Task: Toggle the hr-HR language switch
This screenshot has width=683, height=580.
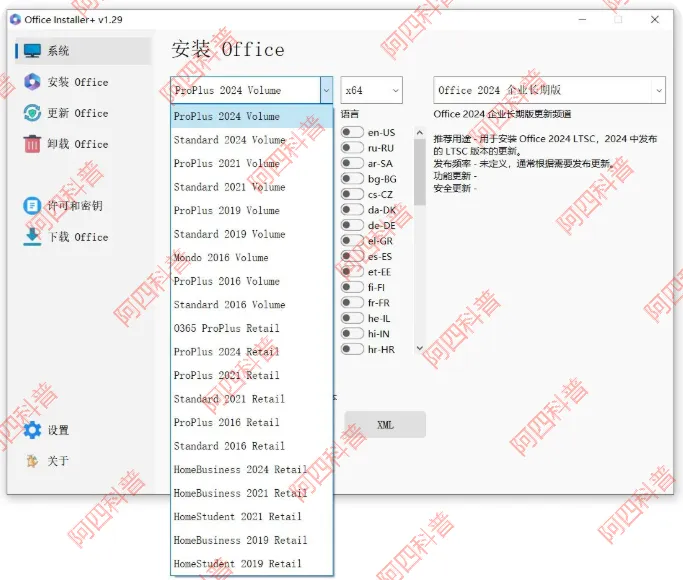Action: pyautogui.click(x=352, y=349)
